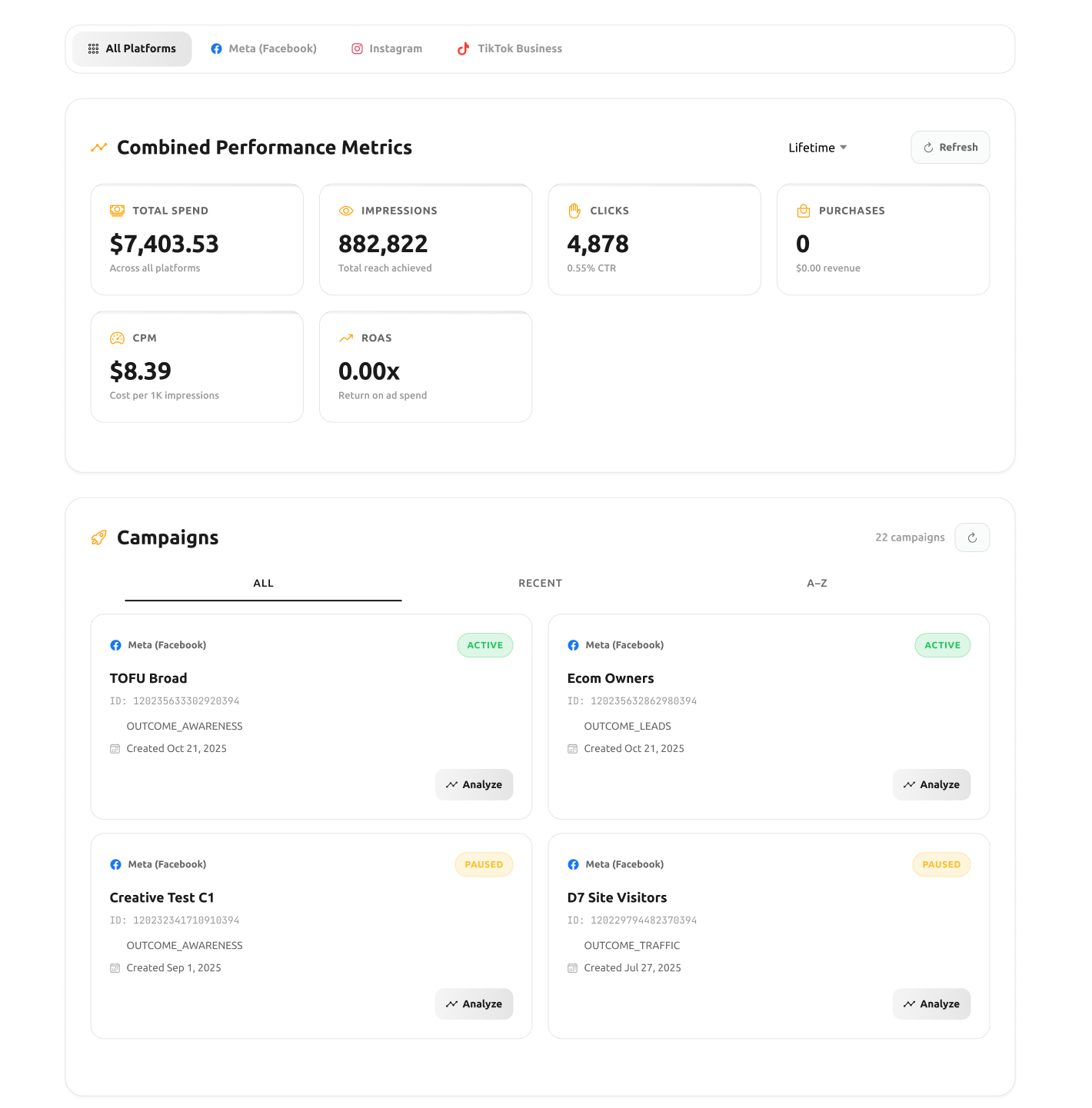Toggle the PAUSED badge on D7 Site Visitors
The height and width of the screenshot is (1108, 1092).
[941, 864]
